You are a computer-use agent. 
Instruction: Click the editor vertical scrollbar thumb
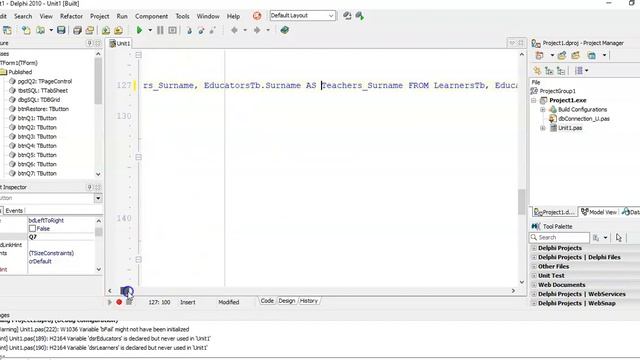522,202
